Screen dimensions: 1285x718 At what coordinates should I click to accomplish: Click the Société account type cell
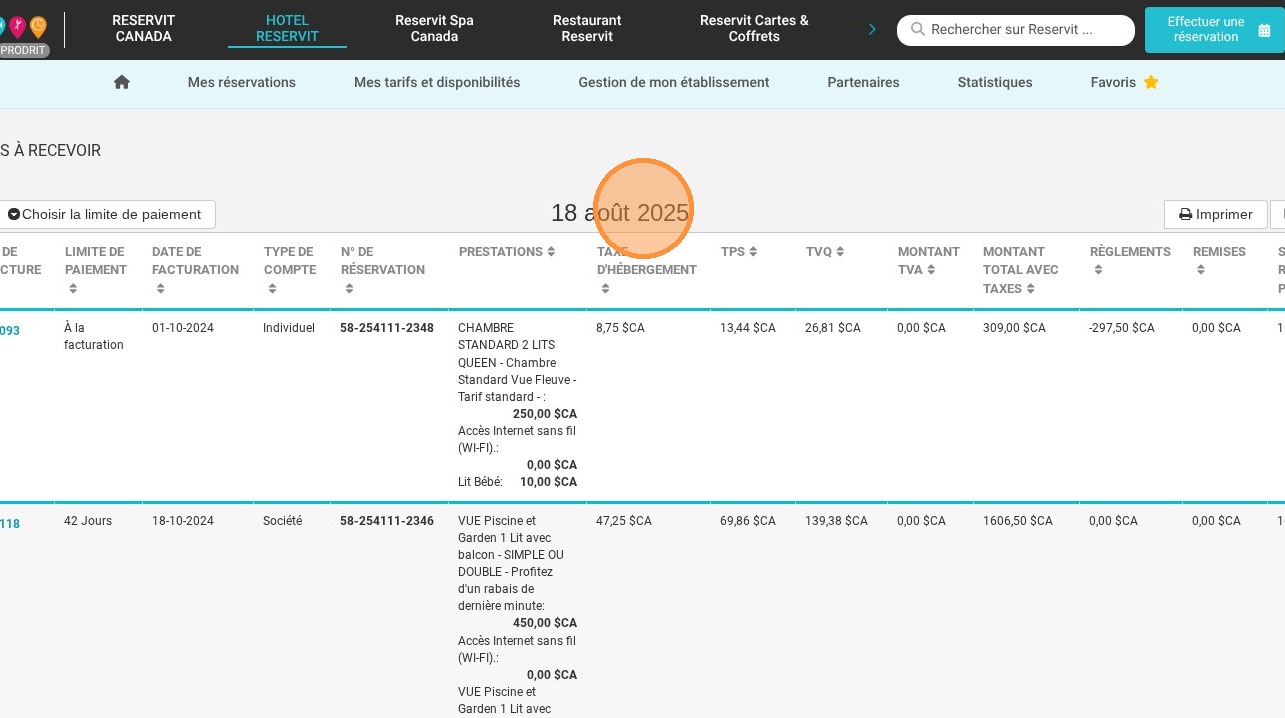283,521
